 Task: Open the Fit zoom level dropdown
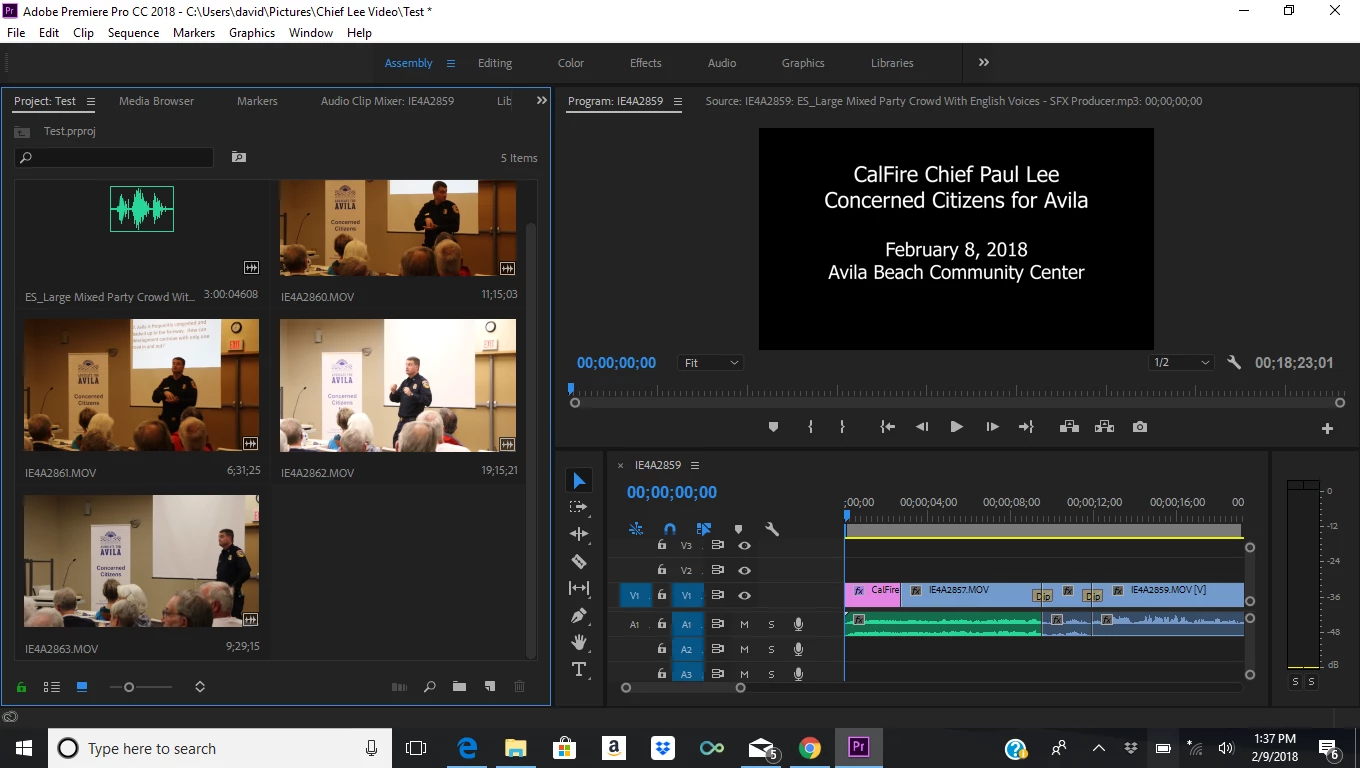(x=711, y=363)
